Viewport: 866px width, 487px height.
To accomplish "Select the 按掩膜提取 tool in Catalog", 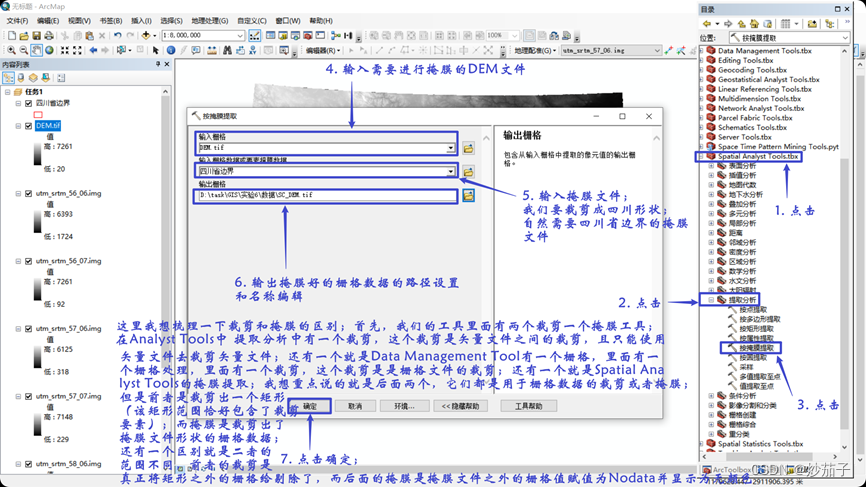I will click(x=757, y=348).
